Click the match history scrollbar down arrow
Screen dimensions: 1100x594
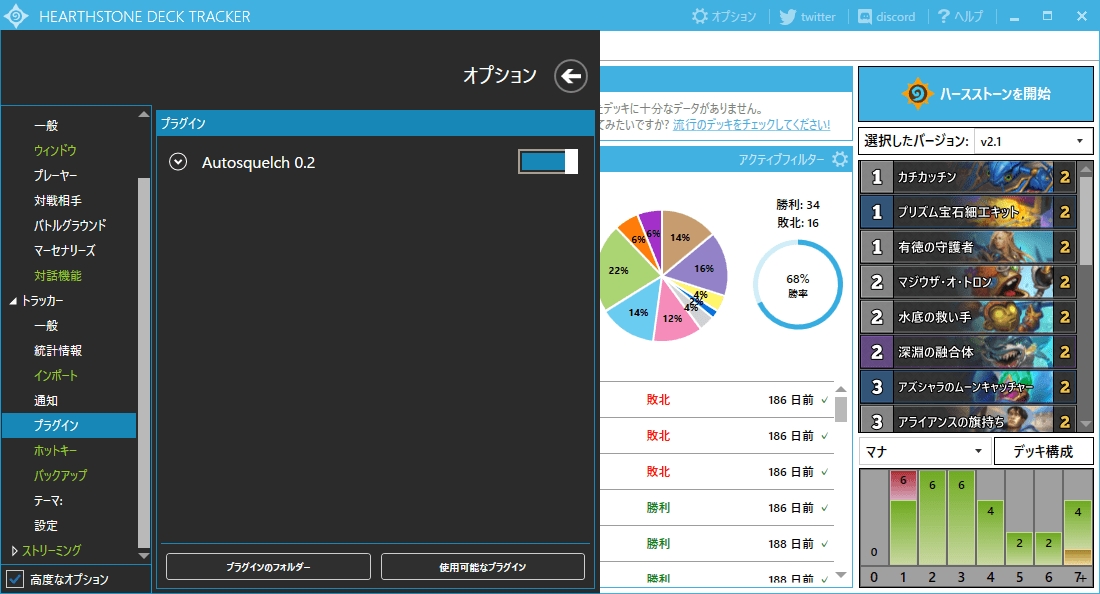coord(841,575)
